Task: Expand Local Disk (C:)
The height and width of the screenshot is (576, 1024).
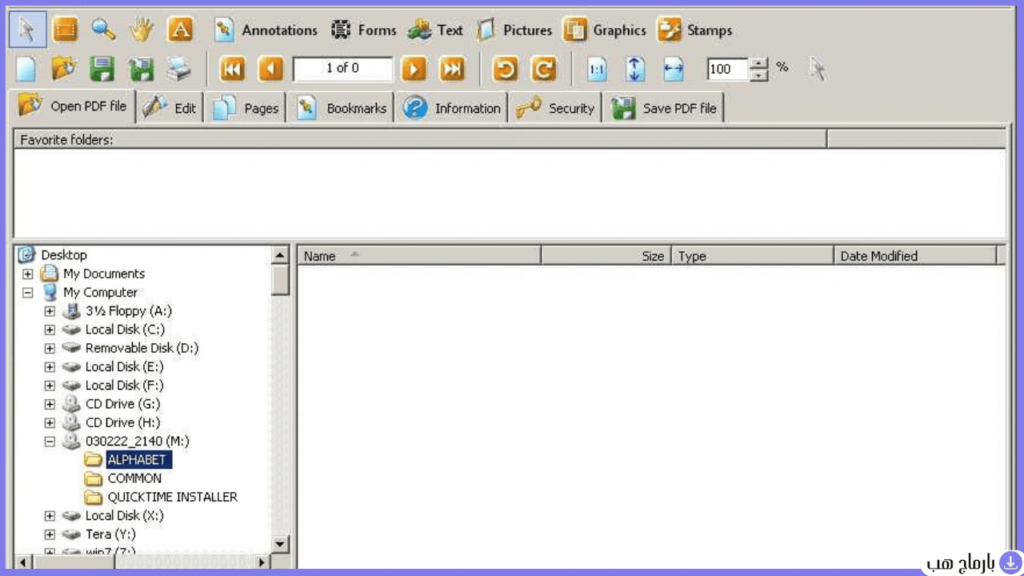Action: (x=50, y=330)
